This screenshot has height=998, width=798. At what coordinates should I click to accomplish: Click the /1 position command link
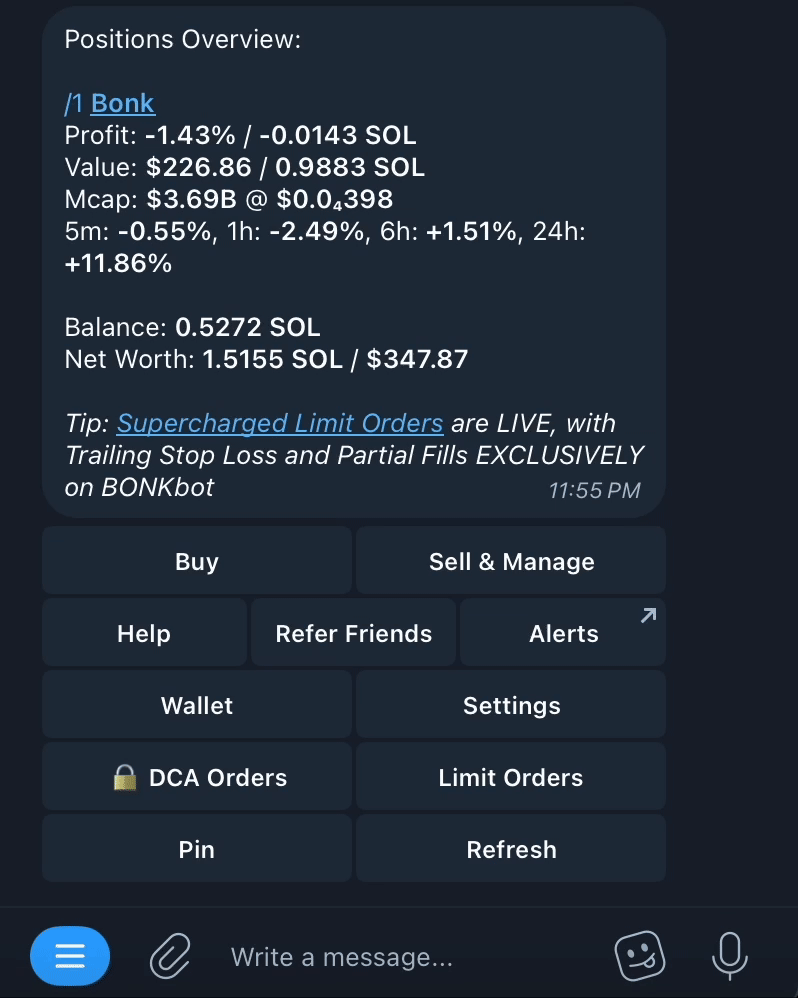point(74,103)
